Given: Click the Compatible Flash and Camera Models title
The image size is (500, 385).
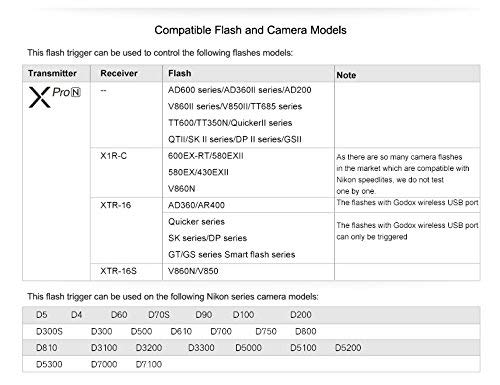Looking at the screenshot, I should 250,30.
